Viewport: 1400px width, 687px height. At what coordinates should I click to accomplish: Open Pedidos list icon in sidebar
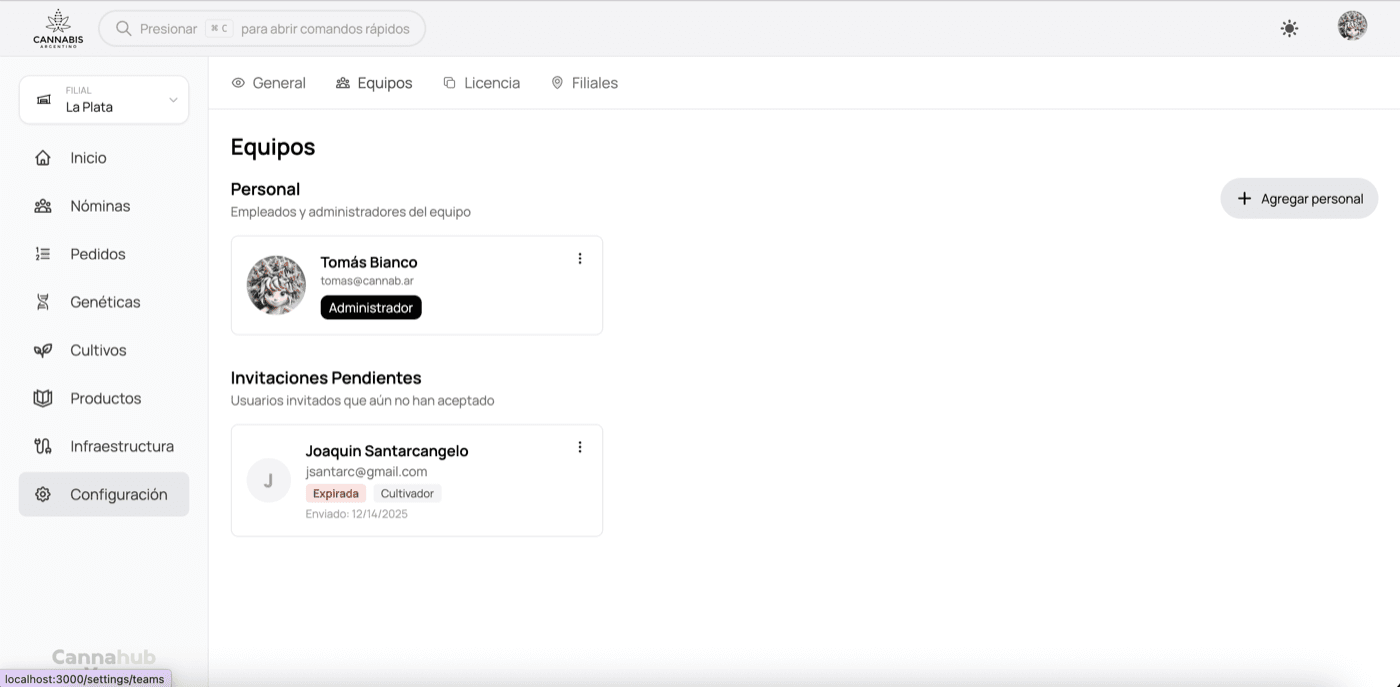pyautogui.click(x=43, y=254)
